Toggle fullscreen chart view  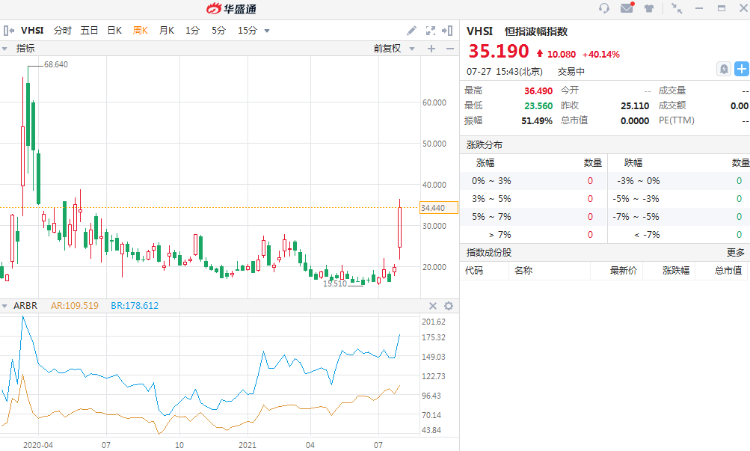(x=430, y=31)
